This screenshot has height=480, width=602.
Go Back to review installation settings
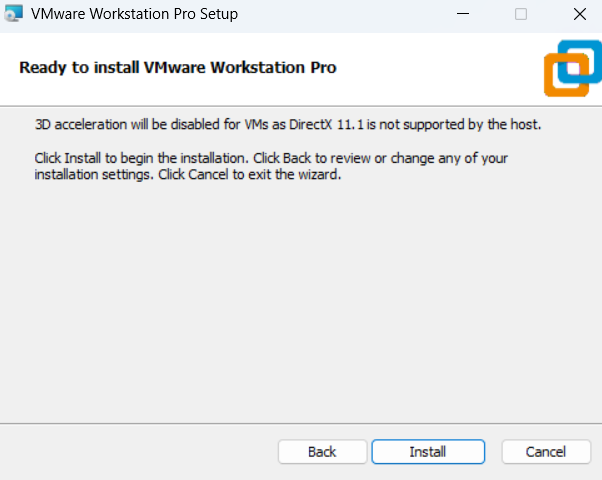(322, 452)
